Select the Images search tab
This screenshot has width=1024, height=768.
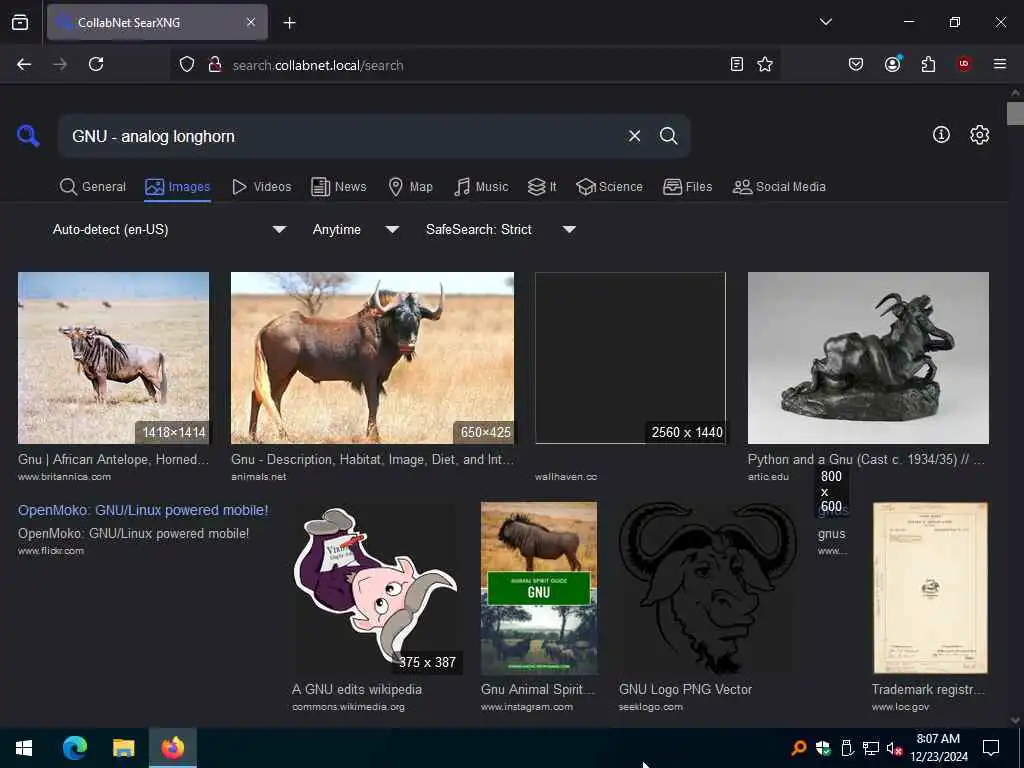click(x=178, y=187)
